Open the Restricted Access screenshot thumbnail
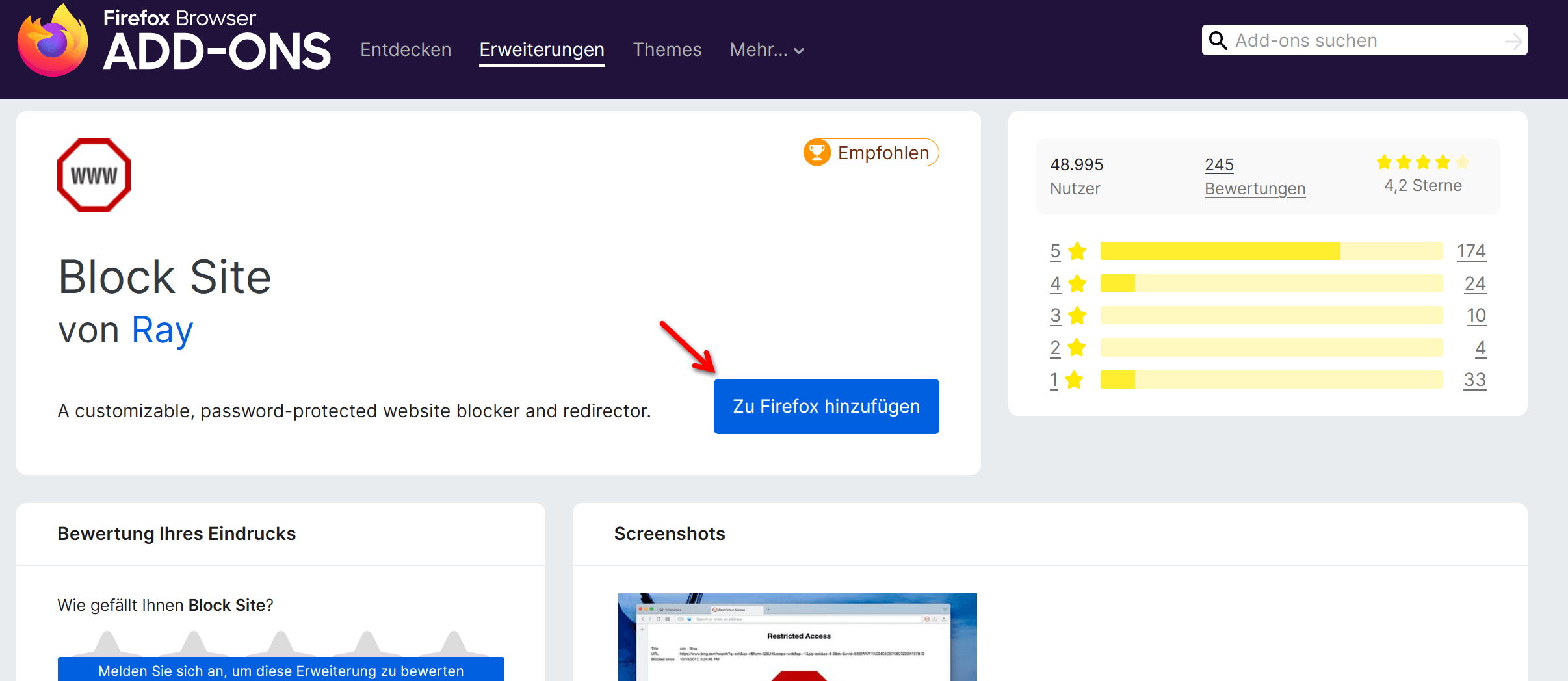 [797, 637]
